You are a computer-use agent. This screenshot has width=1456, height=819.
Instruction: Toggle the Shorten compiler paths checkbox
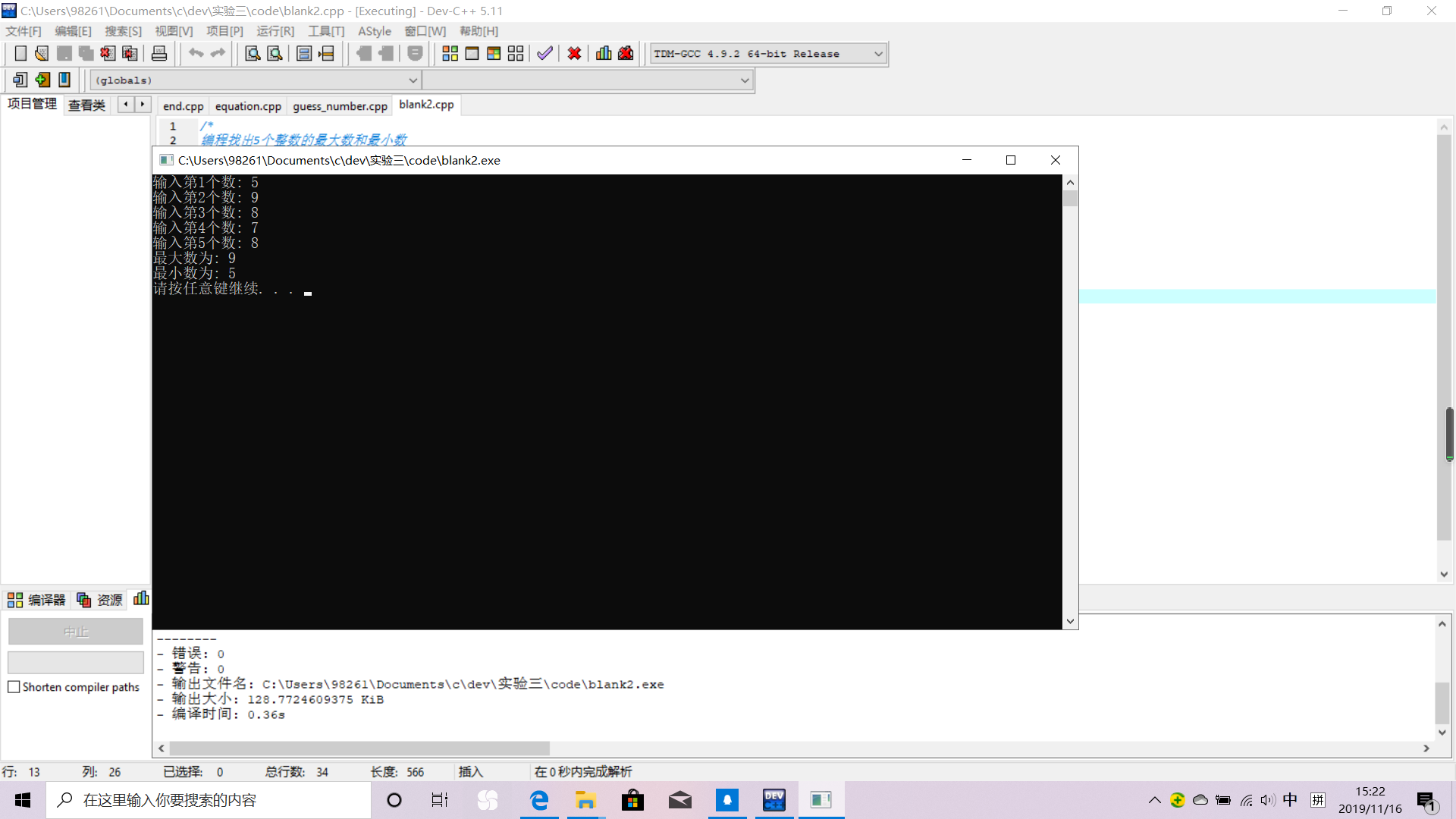pos(14,687)
